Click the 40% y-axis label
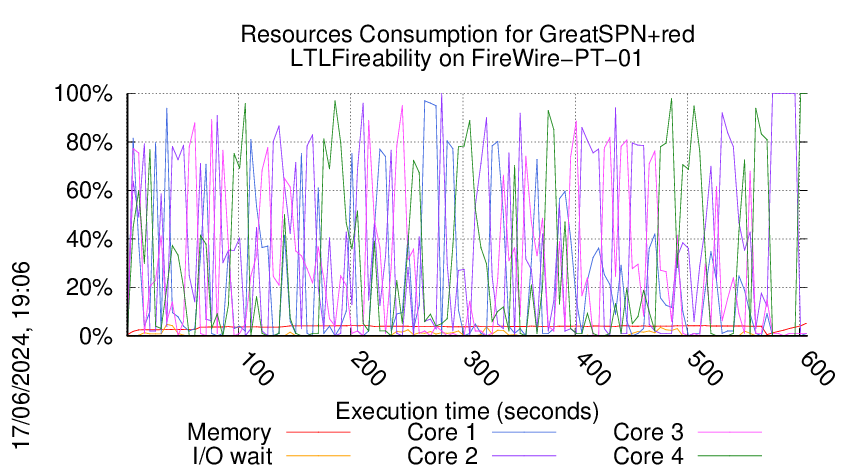 [x=89, y=239]
